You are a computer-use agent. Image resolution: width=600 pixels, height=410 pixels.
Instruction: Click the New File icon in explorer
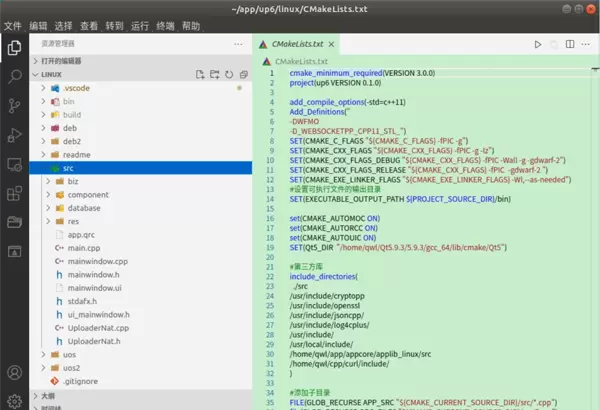(x=200, y=74)
